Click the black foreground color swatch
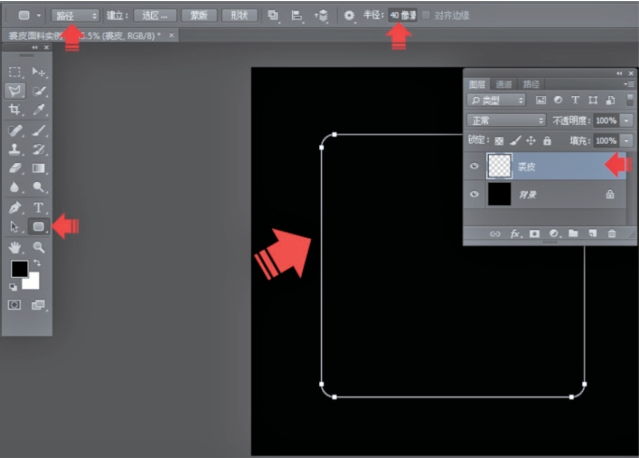The image size is (639, 458). click(x=19, y=269)
